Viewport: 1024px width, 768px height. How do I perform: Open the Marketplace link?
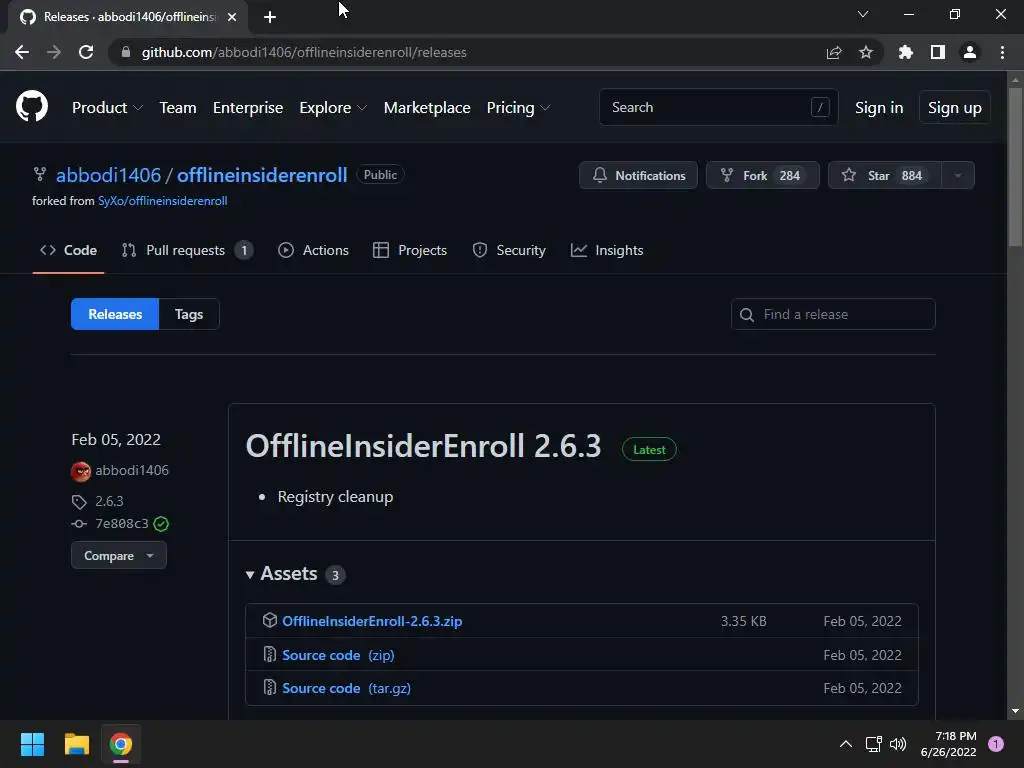427,108
